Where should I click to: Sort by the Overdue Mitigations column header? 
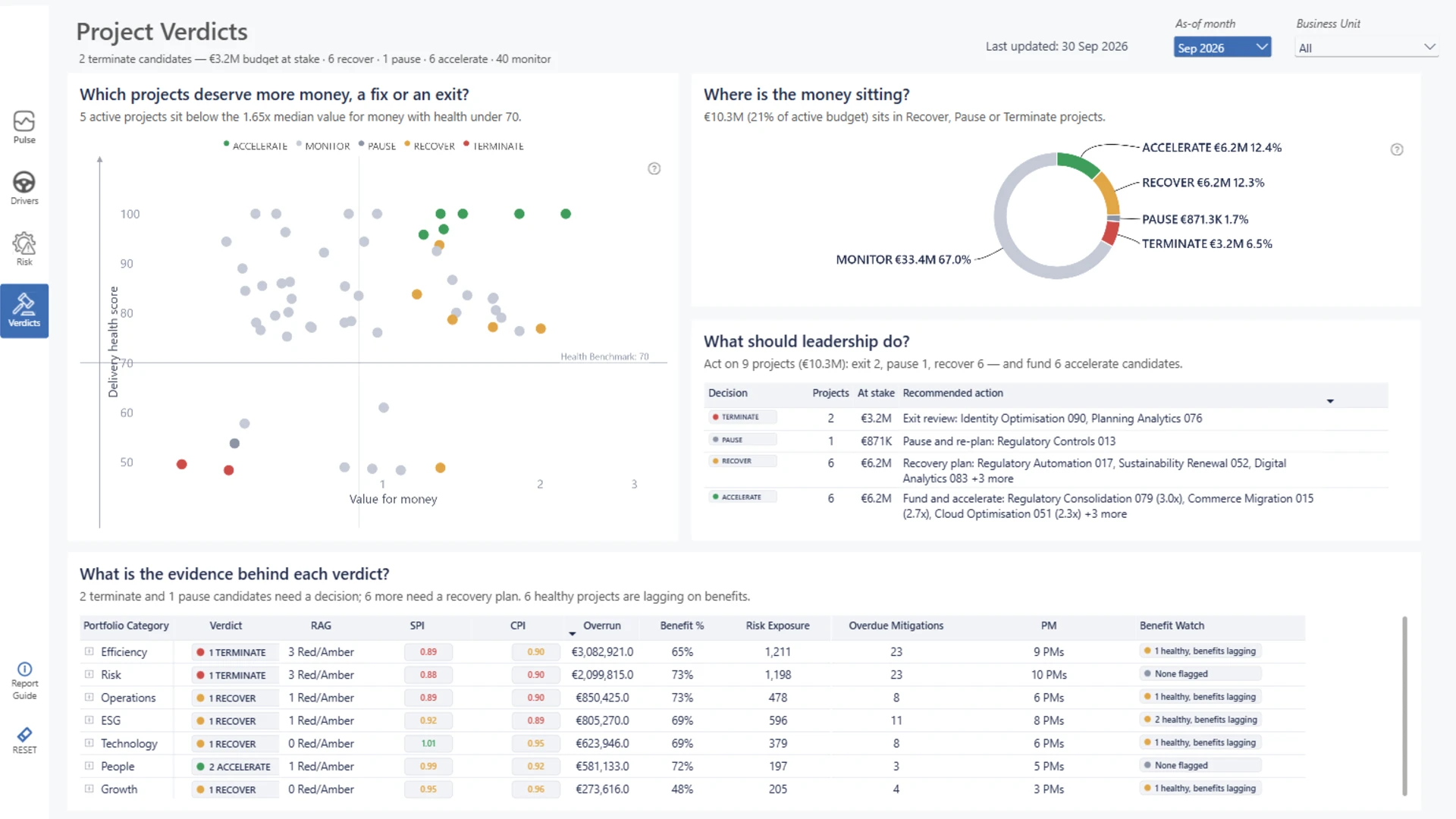tap(896, 626)
